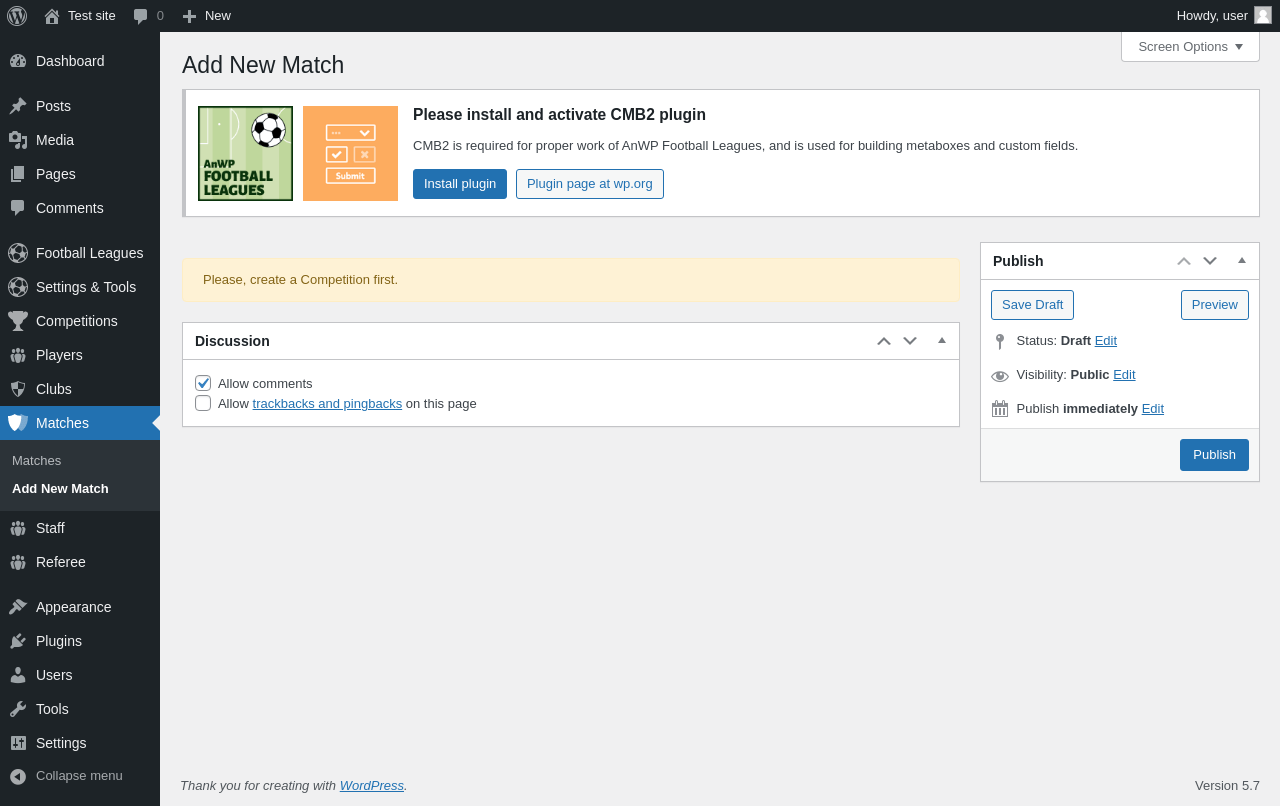
Task: Move the Publish panel down
Action: (x=1210, y=261)
